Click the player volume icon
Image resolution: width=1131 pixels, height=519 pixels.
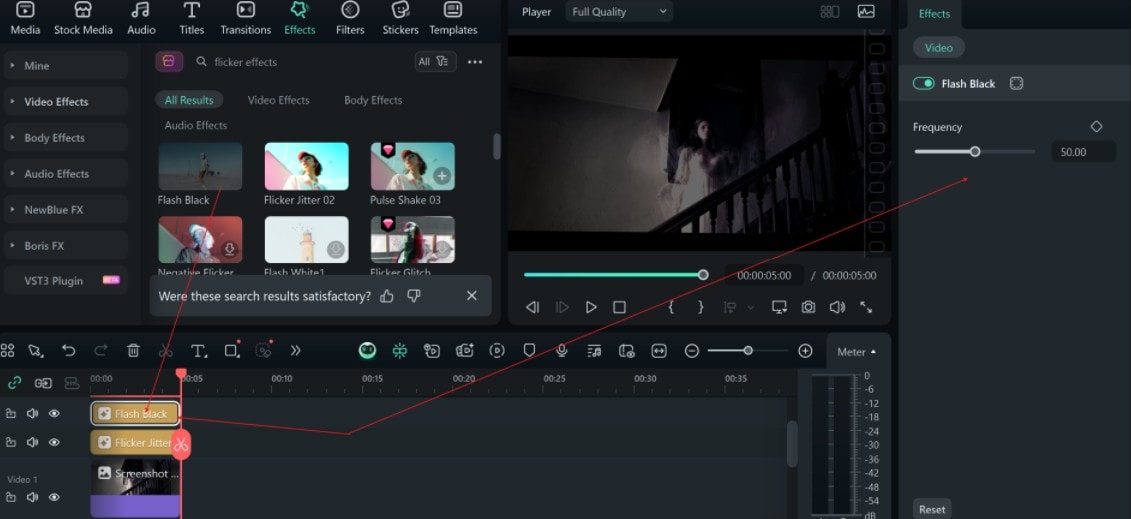pyautogui.click(x=837, y=307)
